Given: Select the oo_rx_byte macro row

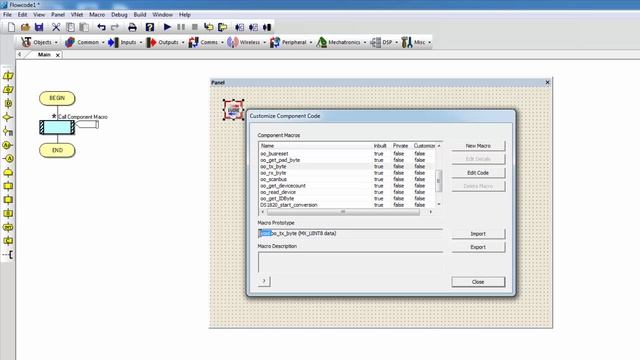Looking at the screenshot, I should click(x=347, y=173).
